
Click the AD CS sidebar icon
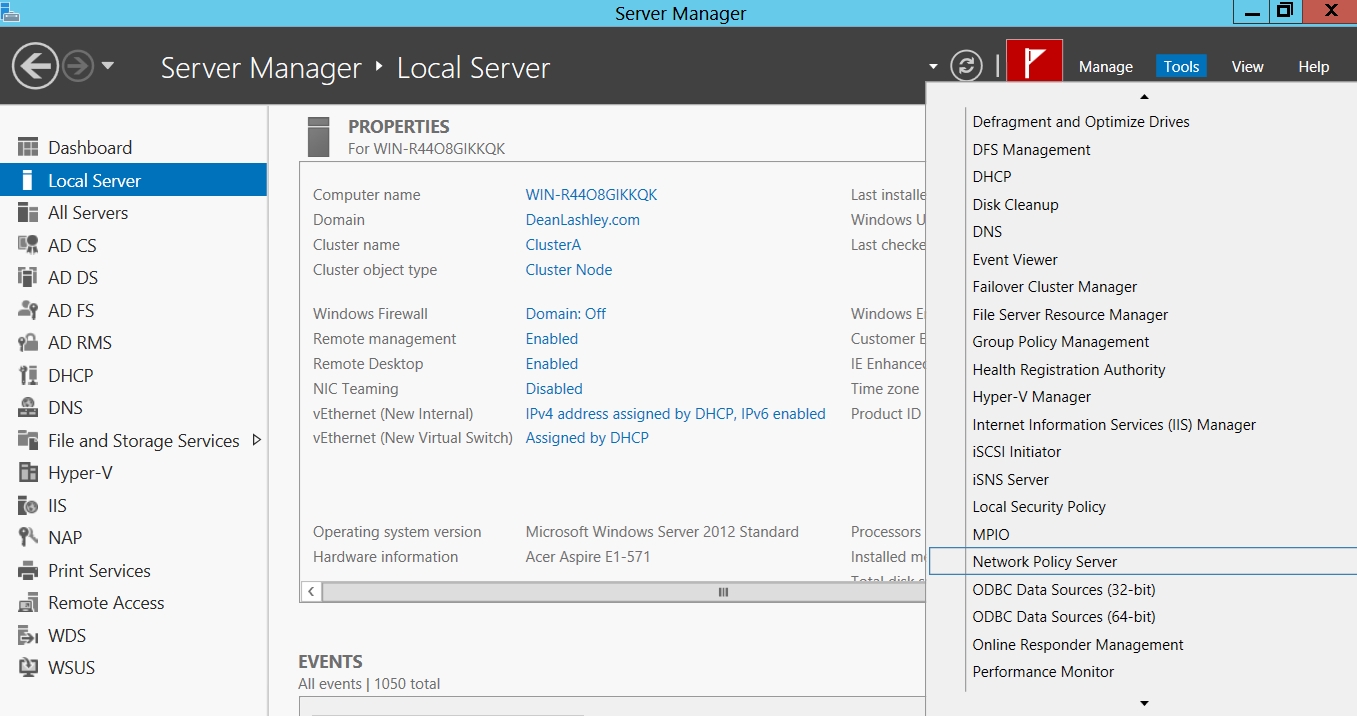(x=28, y=246)
